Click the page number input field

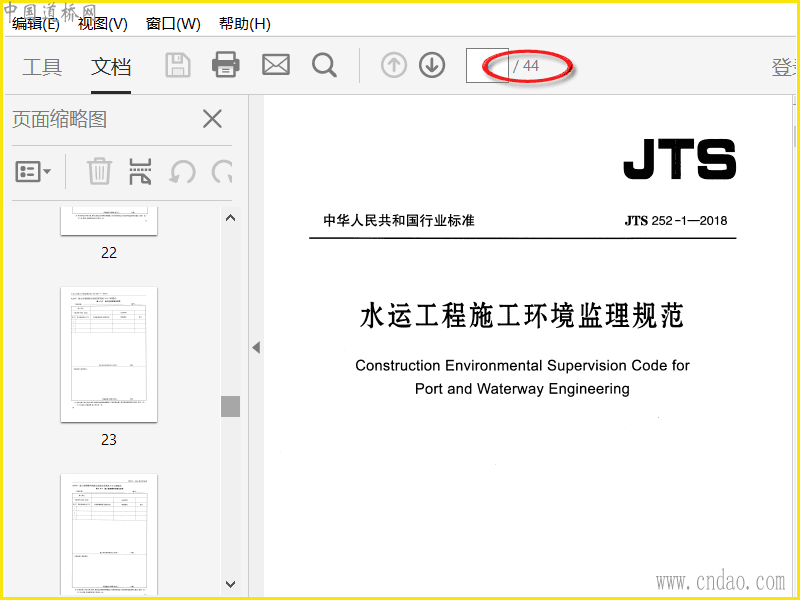coord(487,65)
